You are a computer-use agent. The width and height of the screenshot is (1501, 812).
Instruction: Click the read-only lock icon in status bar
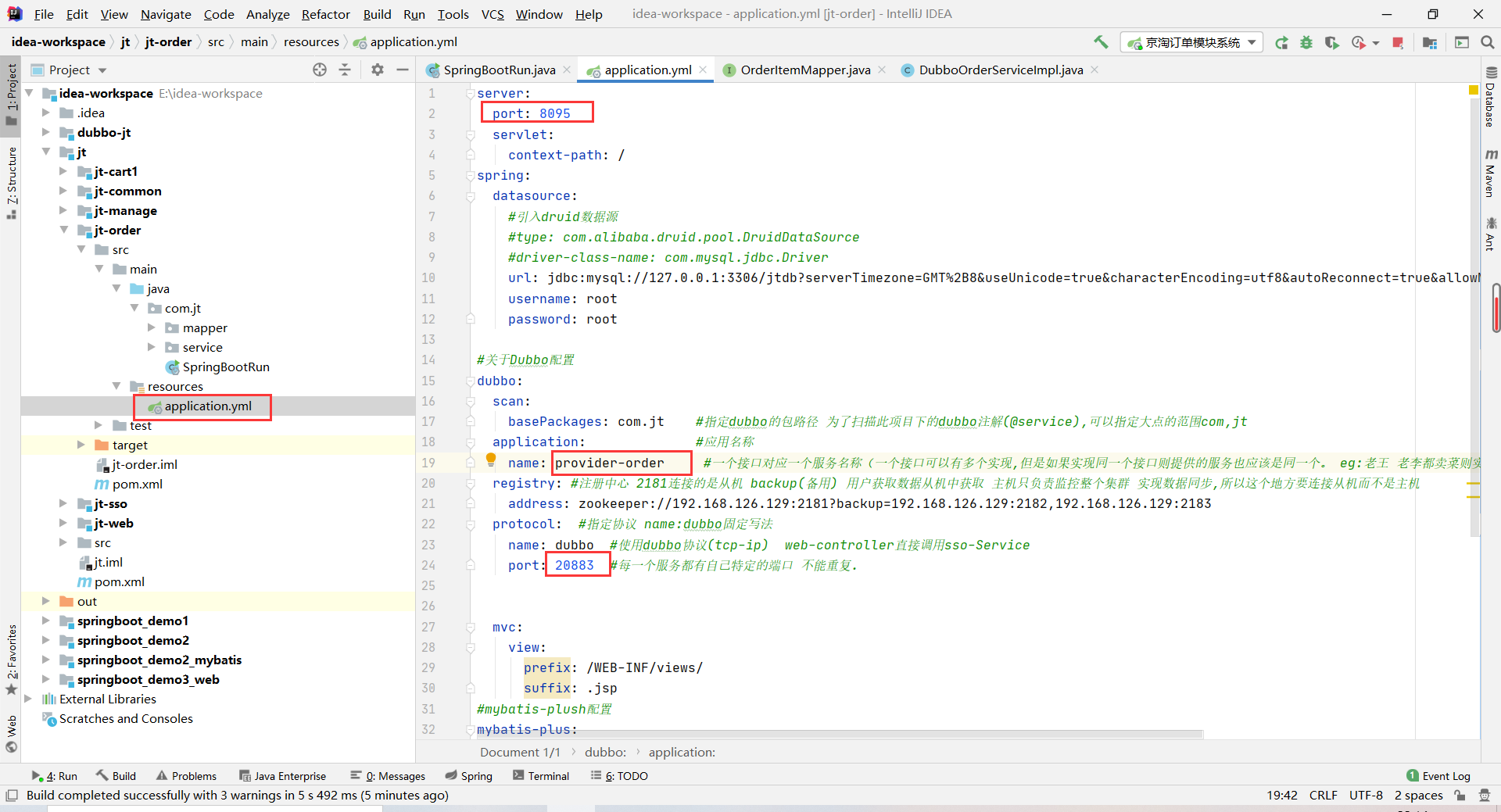(1460, 796)
